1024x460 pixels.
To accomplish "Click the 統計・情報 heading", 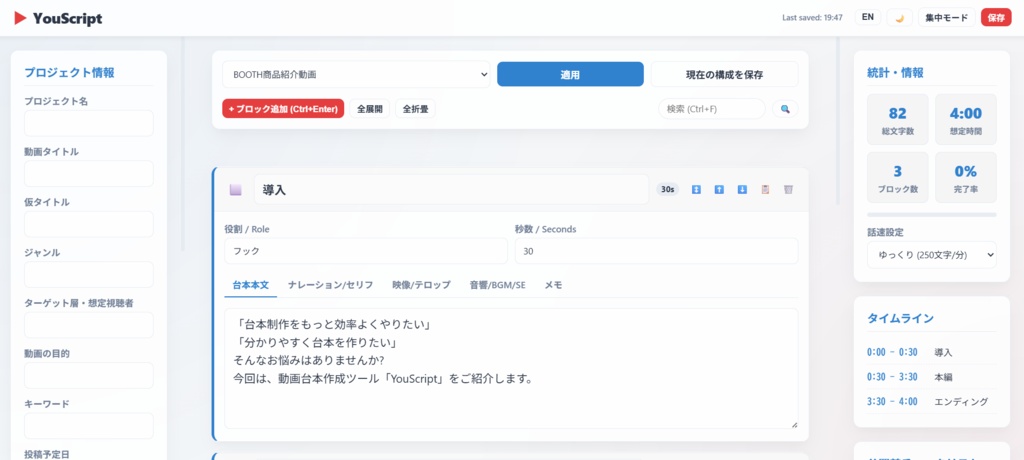I will tap(895, 73).
